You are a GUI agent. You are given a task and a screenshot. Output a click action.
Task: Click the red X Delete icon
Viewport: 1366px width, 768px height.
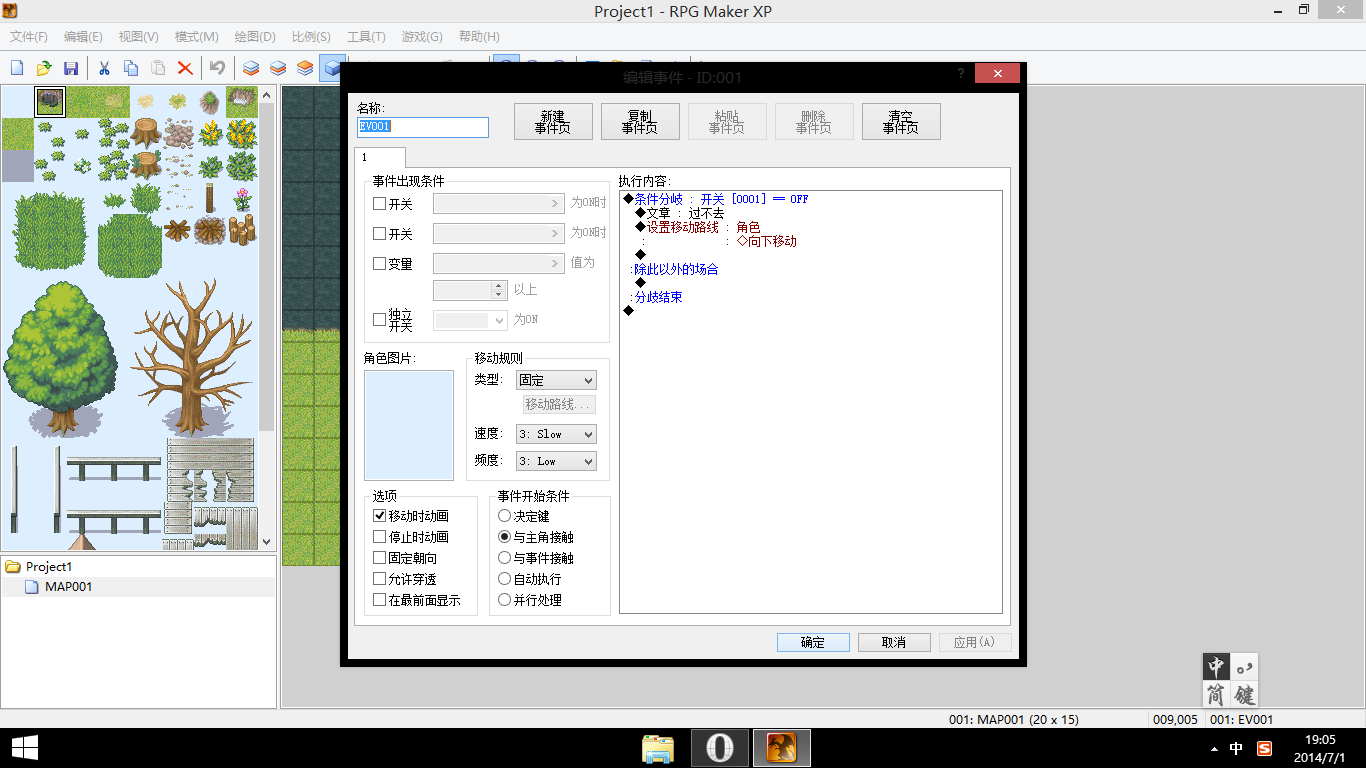tap(185, 68)
